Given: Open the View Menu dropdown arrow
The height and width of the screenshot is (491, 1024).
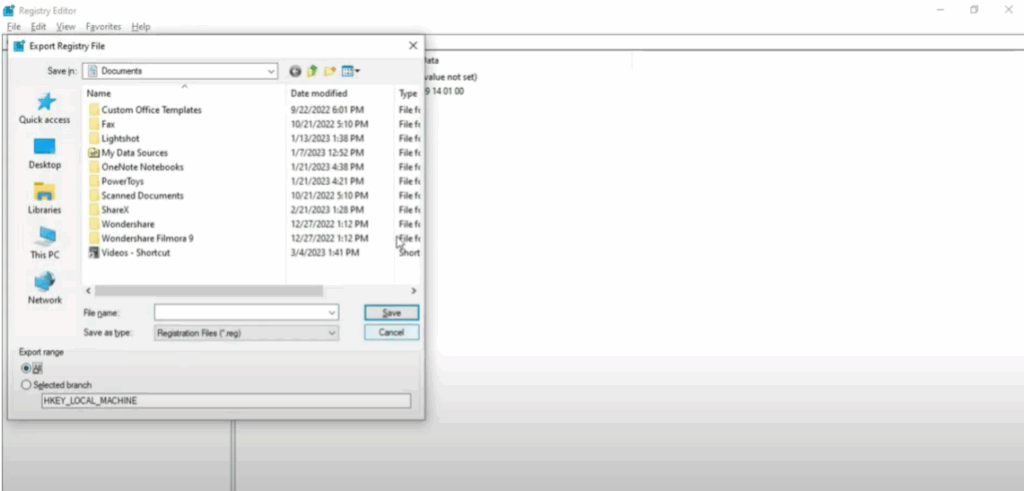Looking at the screenshot, I should click(x=357, y=71).
